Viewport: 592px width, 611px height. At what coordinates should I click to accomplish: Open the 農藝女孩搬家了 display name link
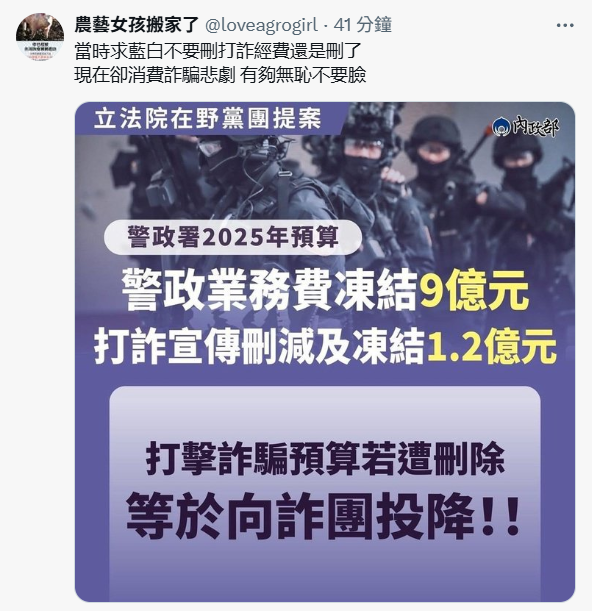tap(137, 25)
